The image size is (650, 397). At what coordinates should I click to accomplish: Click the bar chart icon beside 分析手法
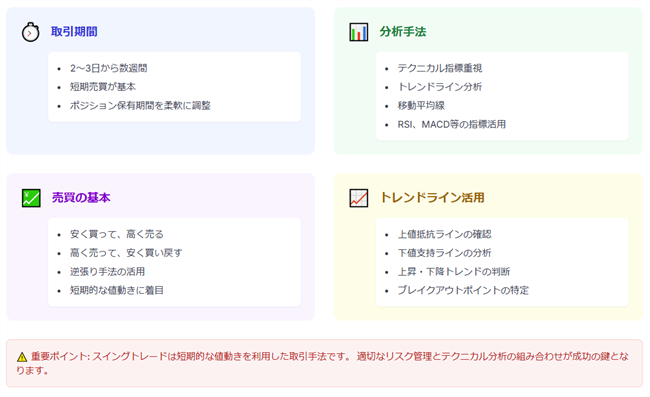point(359,32)
